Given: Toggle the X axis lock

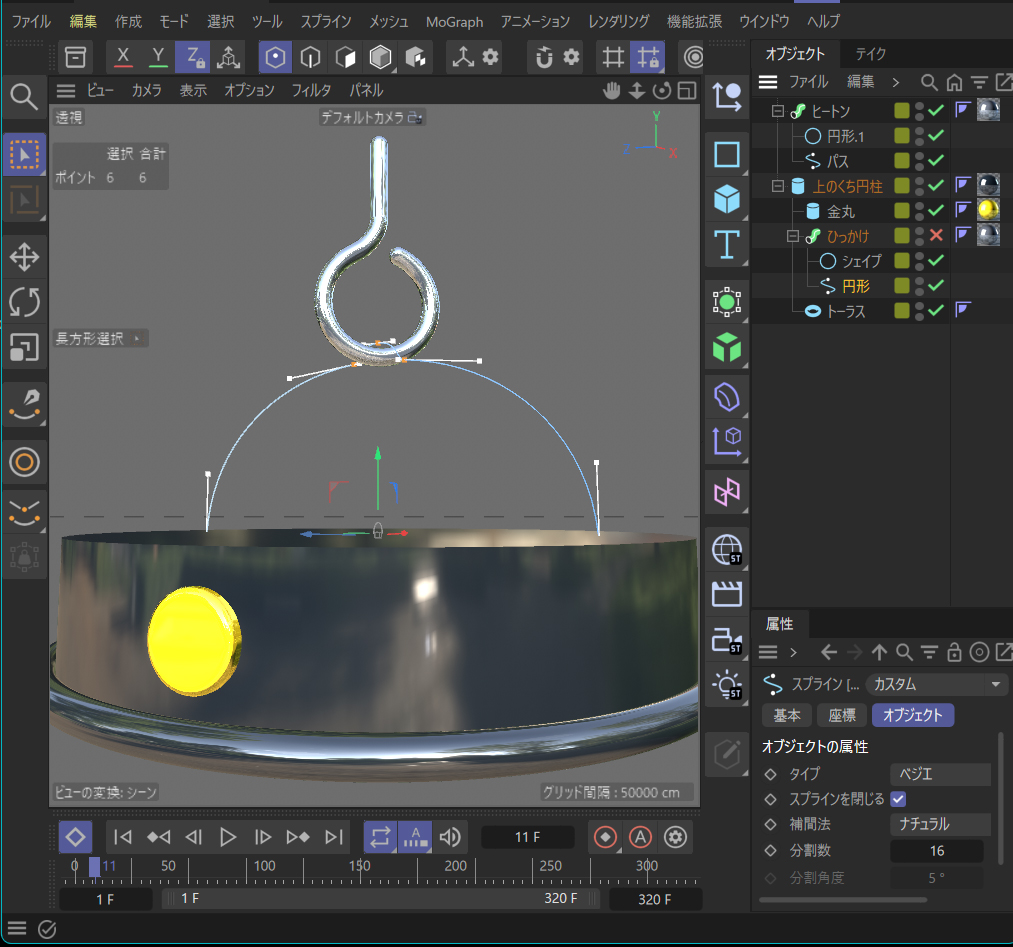Looking at the screenshot, I should coord(123,57).
